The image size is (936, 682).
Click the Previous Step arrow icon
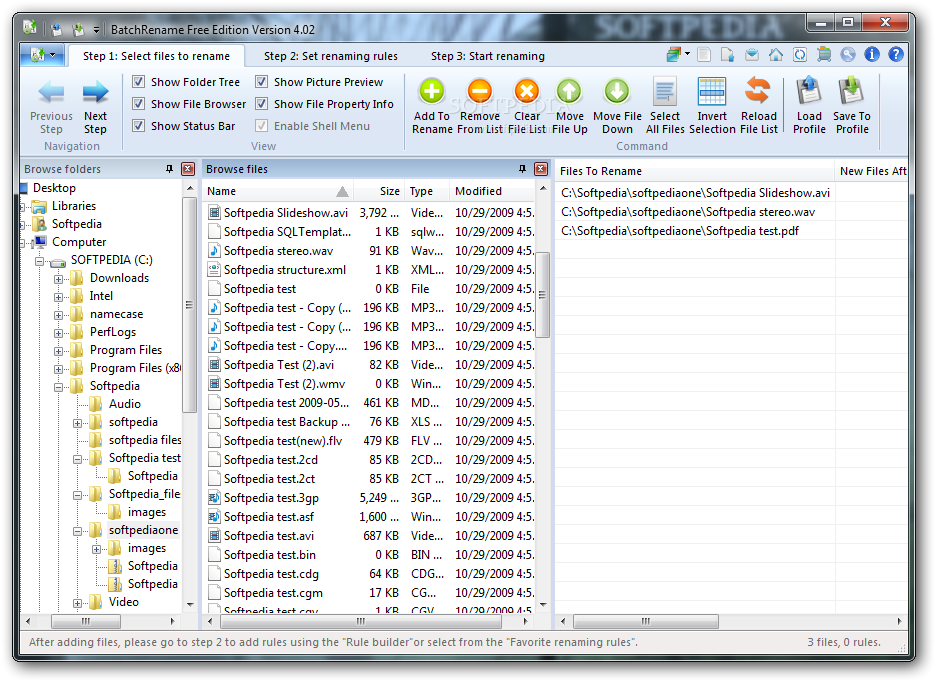pos(51,93)
